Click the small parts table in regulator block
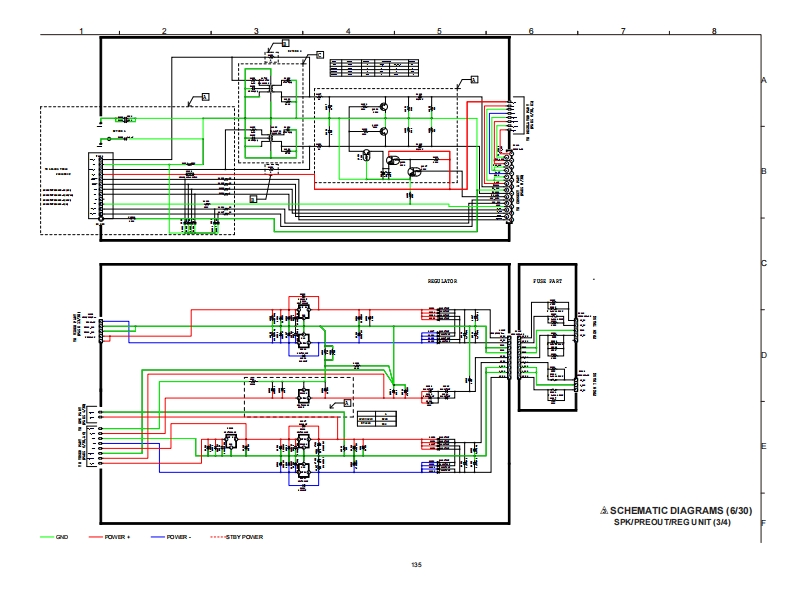Viewport: 793px width, 589px height. pos(377,419)
